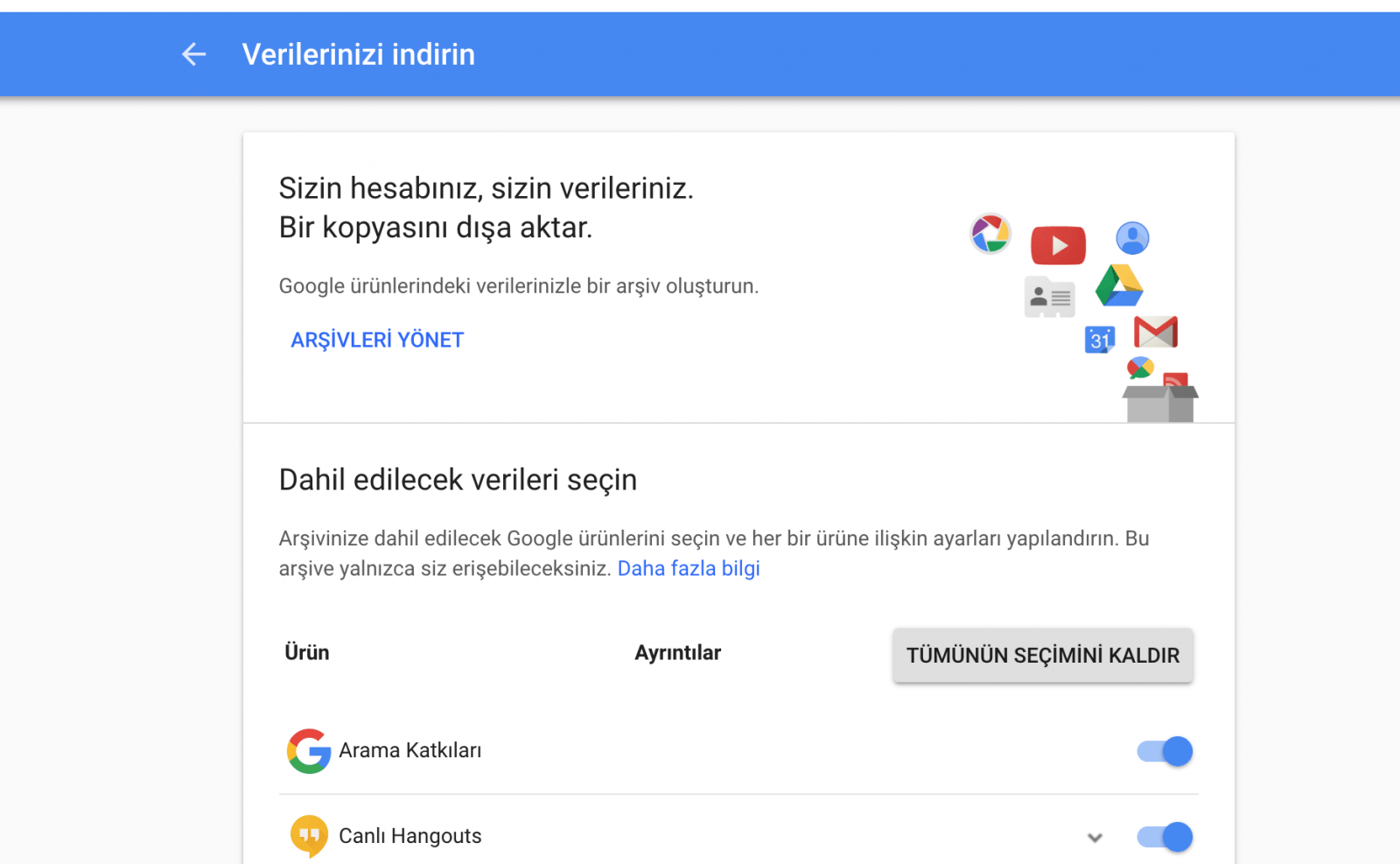Click the Google Drive triangle icon
The image size is (1400, 864).
(x=1119, y=286)
